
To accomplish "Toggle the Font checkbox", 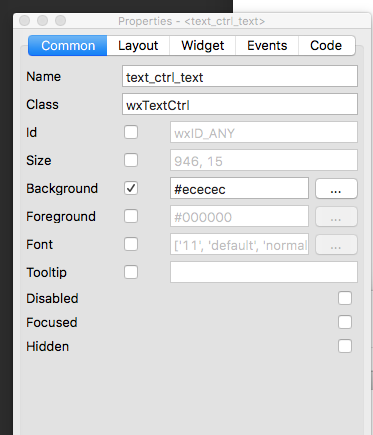I will click(x=131, y=244).
